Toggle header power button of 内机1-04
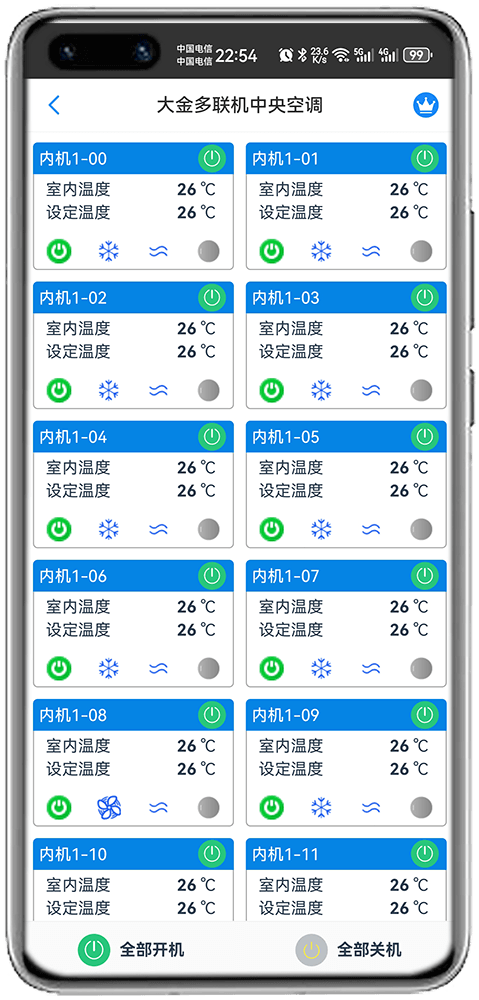The width and height of the screenshot is (479, 1000). [x=212, y=436]
